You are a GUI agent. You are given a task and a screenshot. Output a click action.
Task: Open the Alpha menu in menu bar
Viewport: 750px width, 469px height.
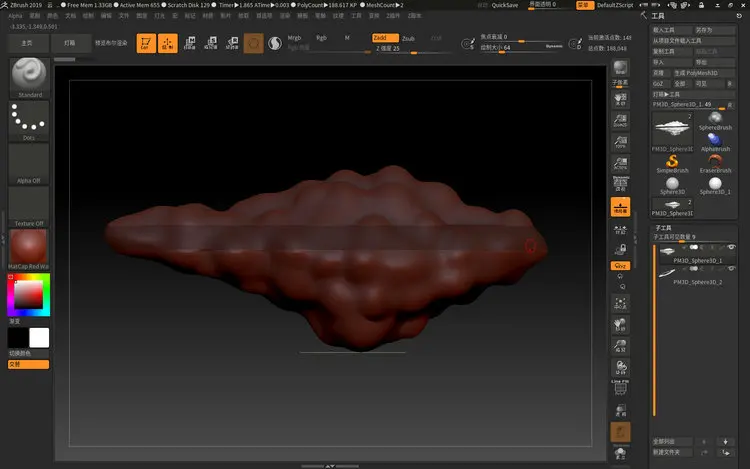[15, 16]
